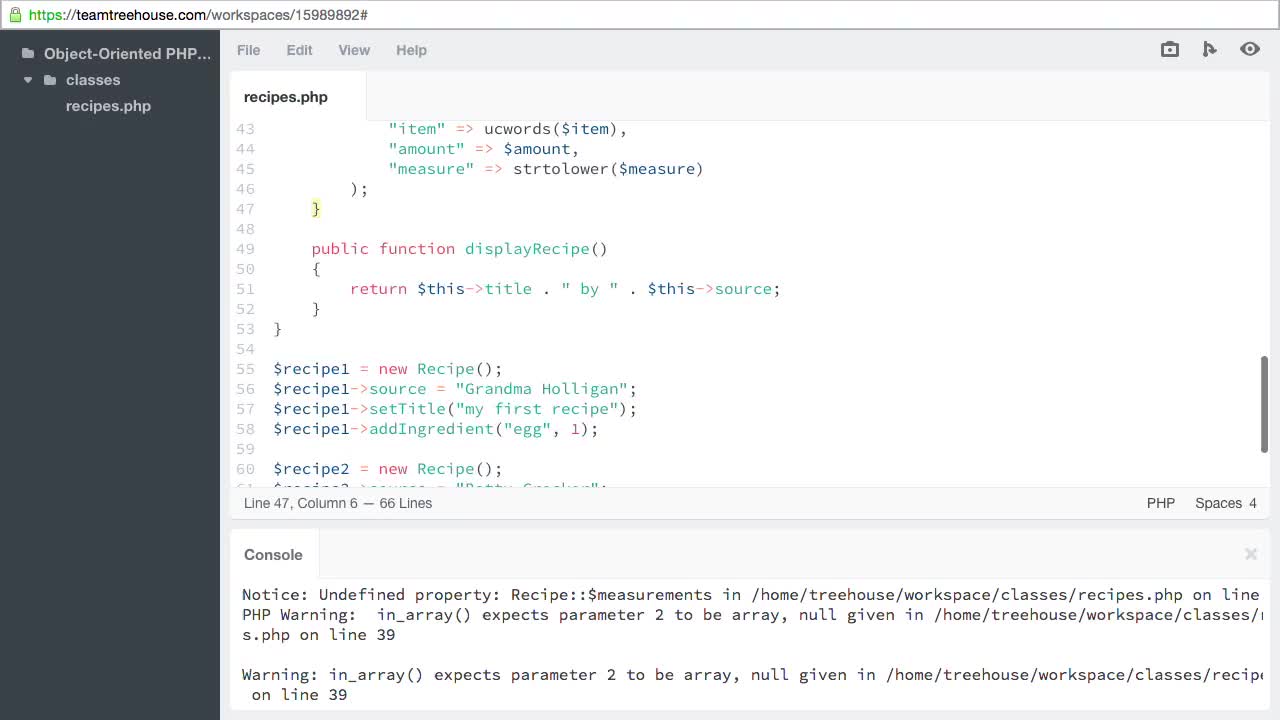This screenshot has height=720, width=1280.
Task: Click the highlighted closing brace on line 47
Action: 316,209
